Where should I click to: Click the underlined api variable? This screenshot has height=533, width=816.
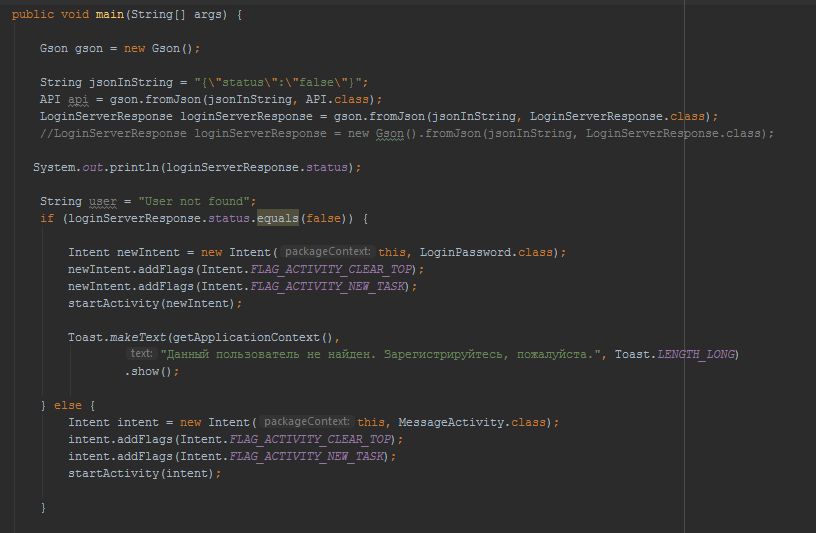[x=78, y=99]
